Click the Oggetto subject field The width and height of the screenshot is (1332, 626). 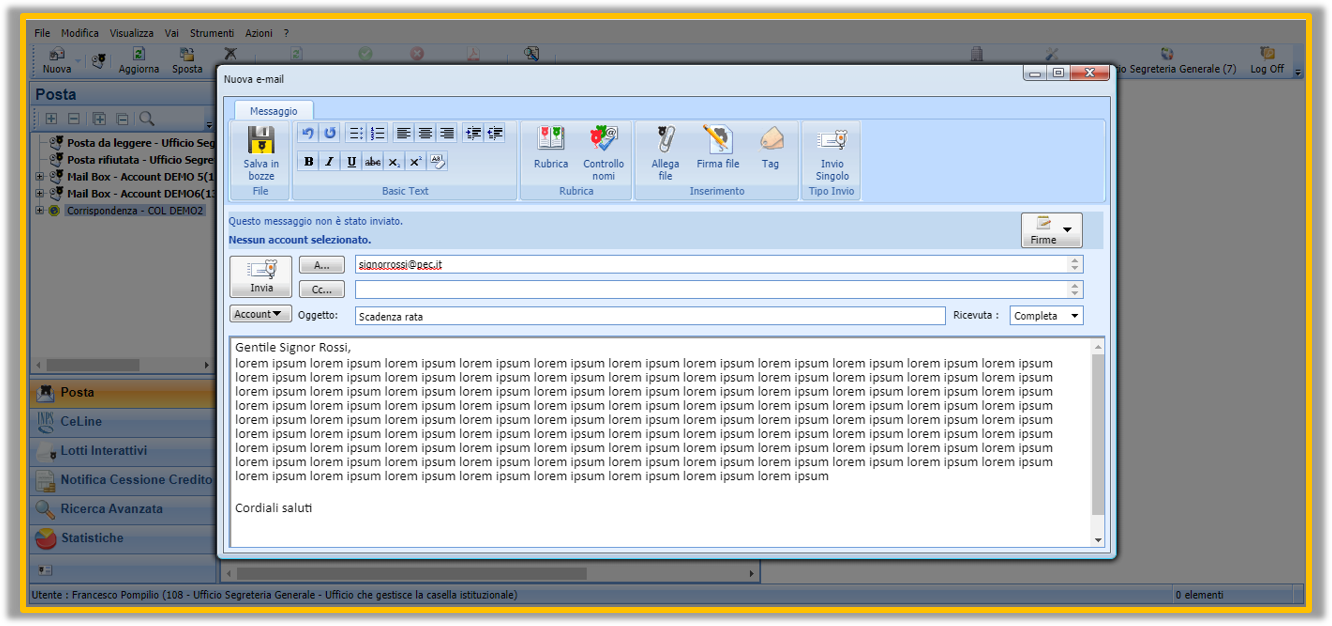click(x=650, y=316)
